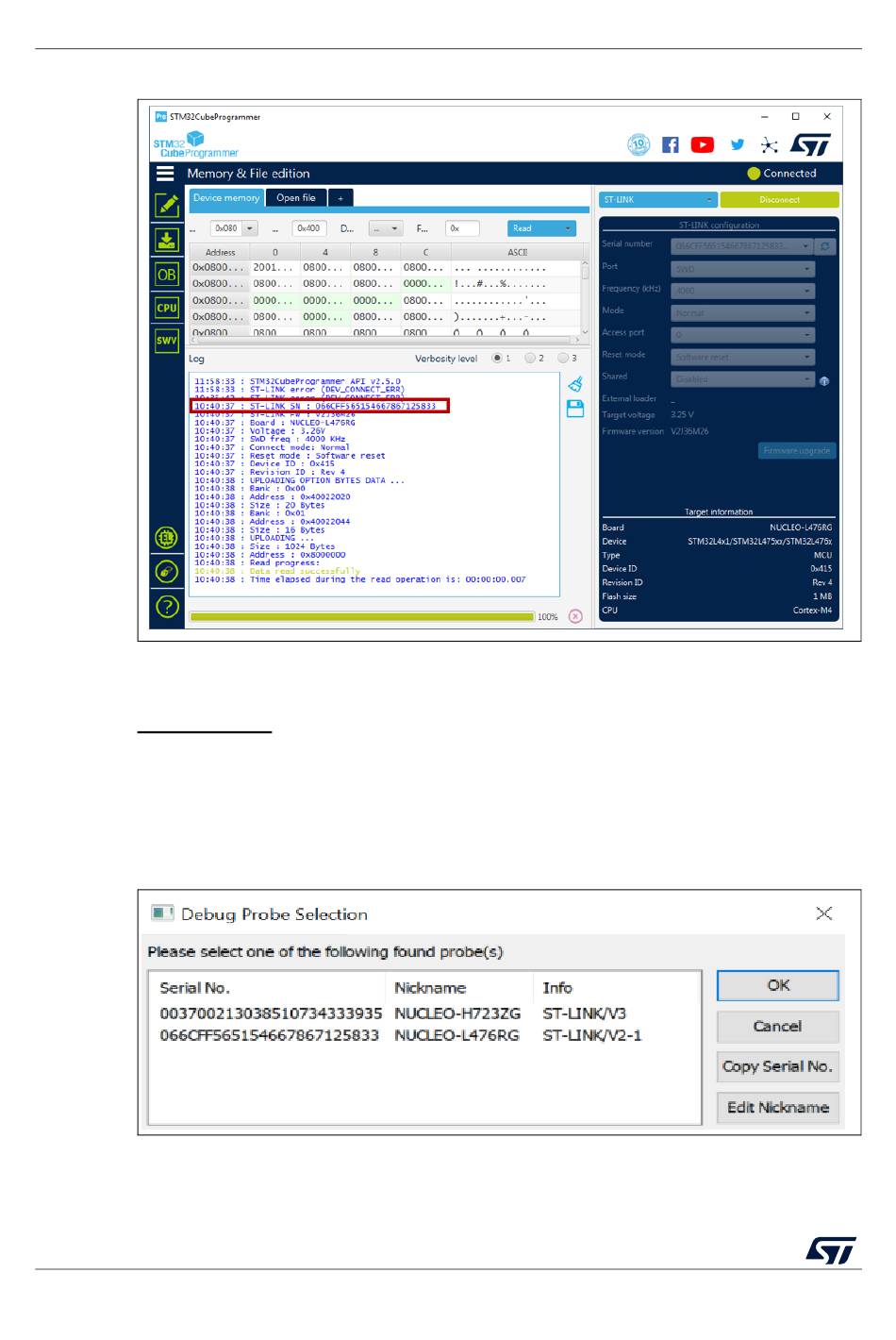Open the Erasing & Programming download icon

(x=167, y=240)
